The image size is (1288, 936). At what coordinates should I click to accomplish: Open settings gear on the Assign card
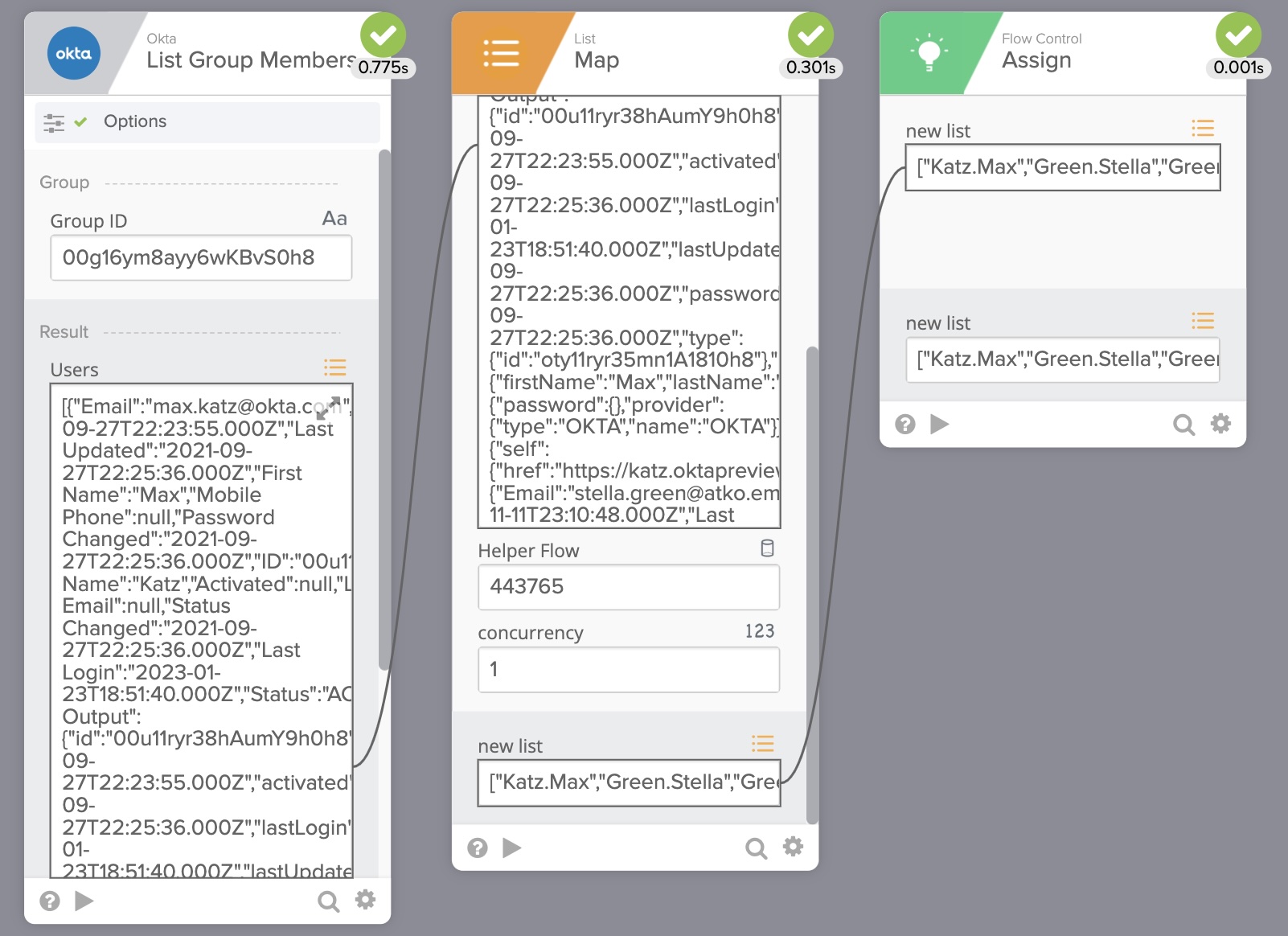pyautogui.click(x=1220, y=424)
